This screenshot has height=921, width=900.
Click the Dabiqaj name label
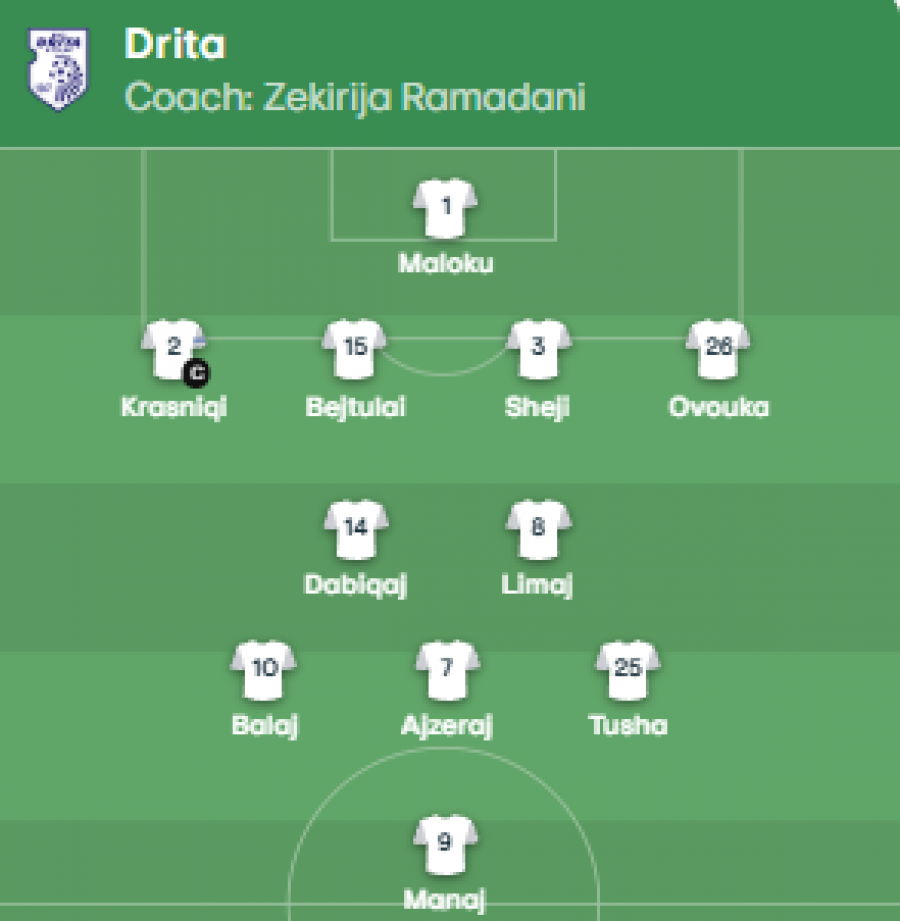coord(356,585)
